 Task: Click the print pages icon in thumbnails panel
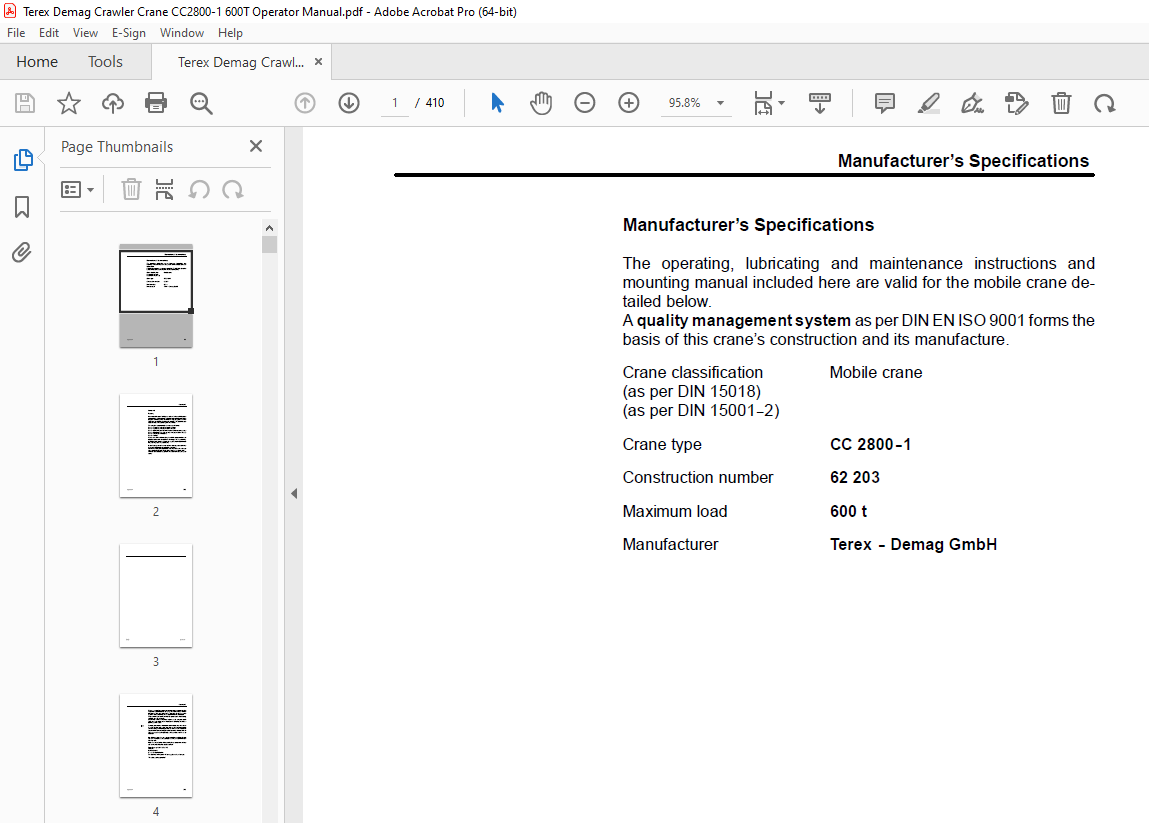(x=164, y=190)
